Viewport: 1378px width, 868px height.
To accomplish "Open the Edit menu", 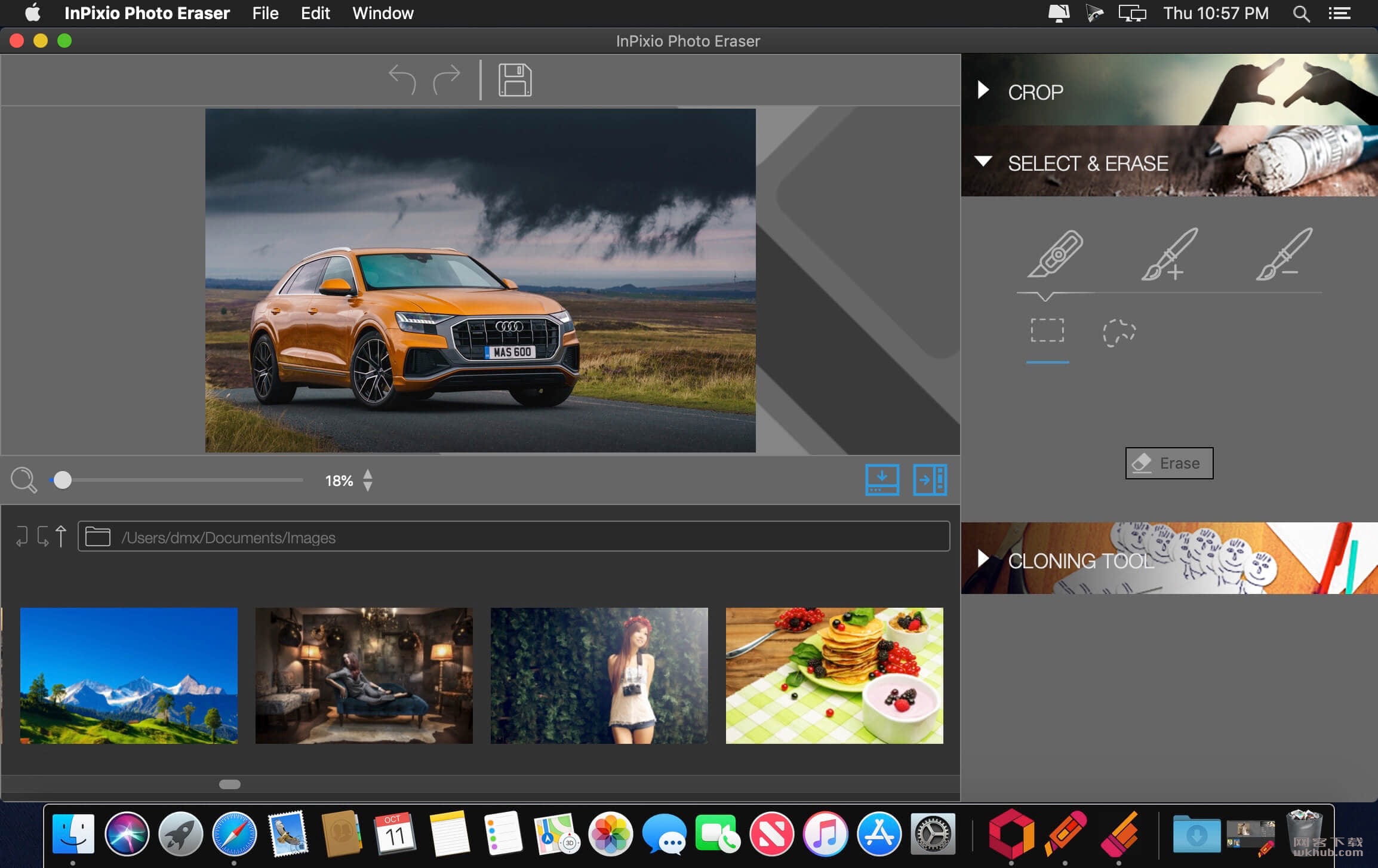I will pos(315,13).
